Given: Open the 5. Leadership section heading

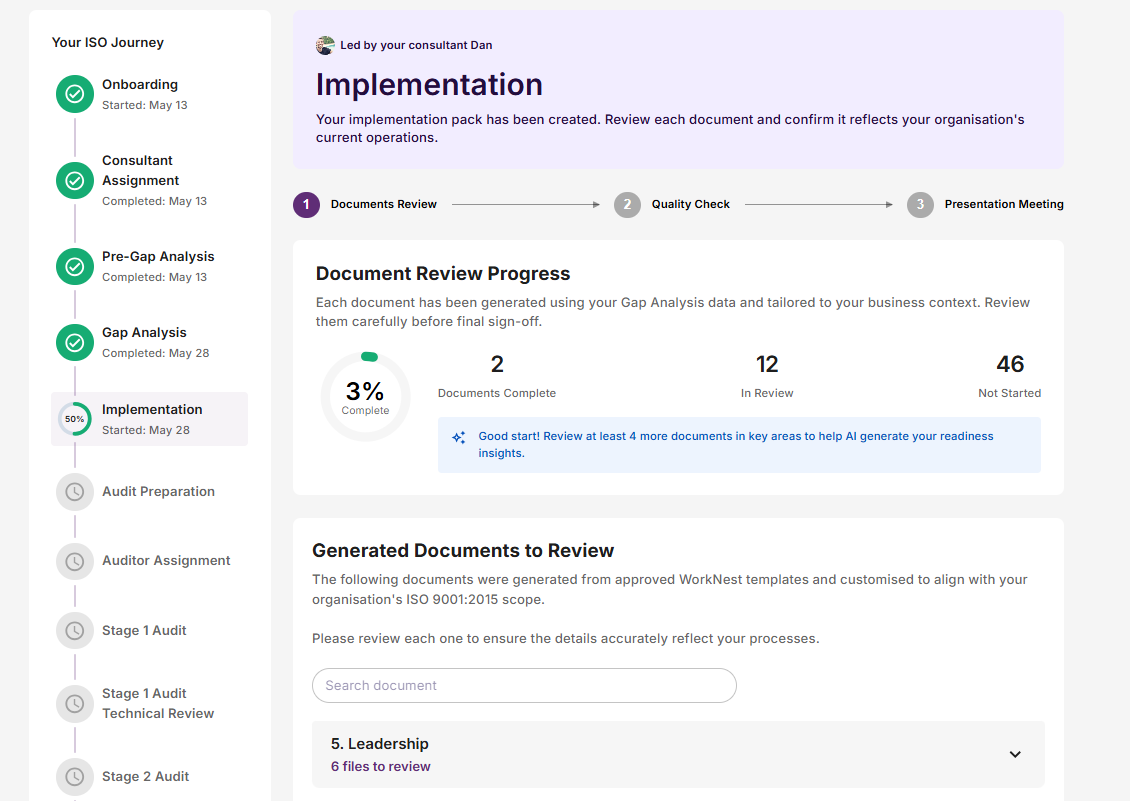Looking at the screenshot, I should click(380, 743).
